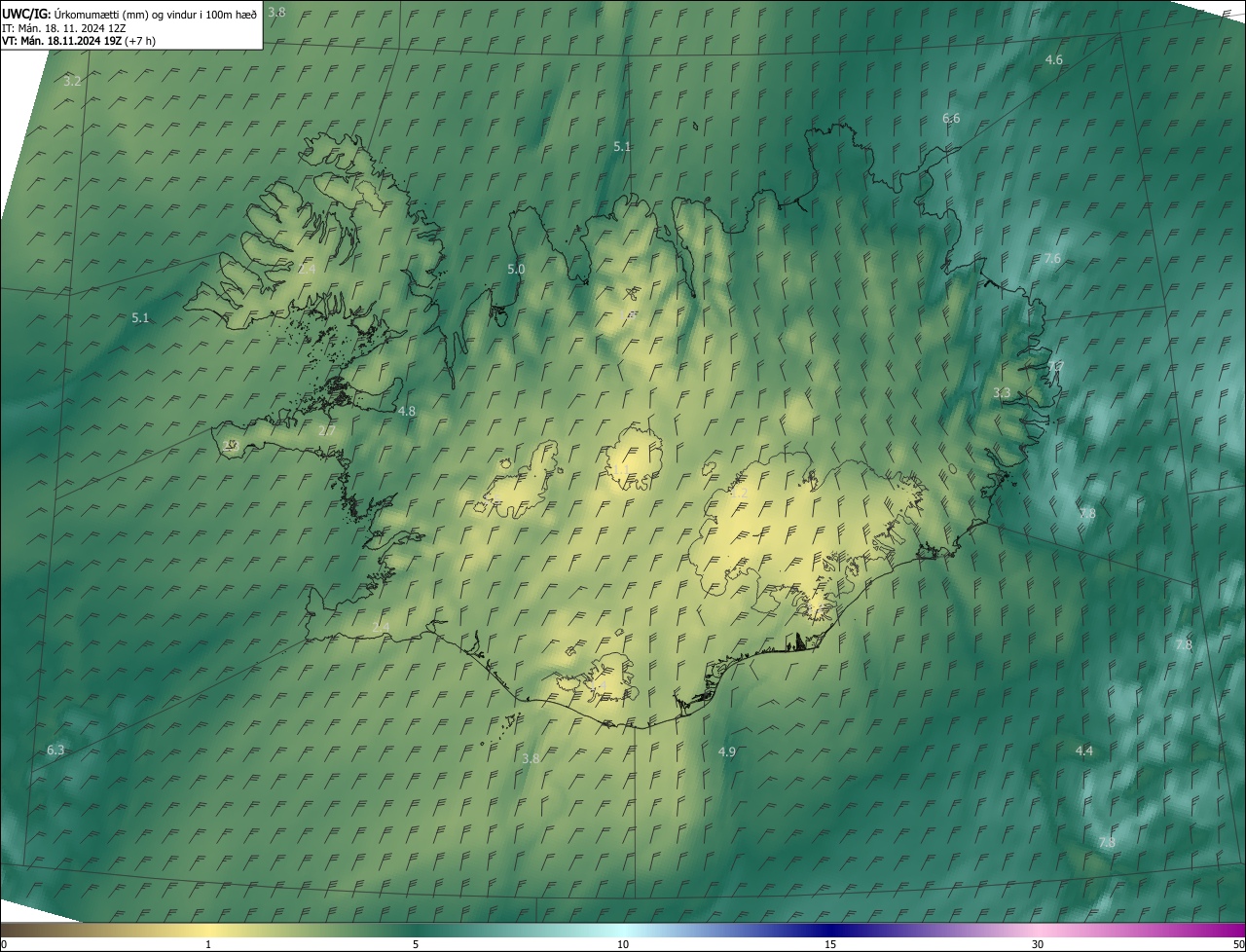Click the dark blue segment of the color scale
The height and width of the screenshot is (952, 1246).
coord(830,930)
